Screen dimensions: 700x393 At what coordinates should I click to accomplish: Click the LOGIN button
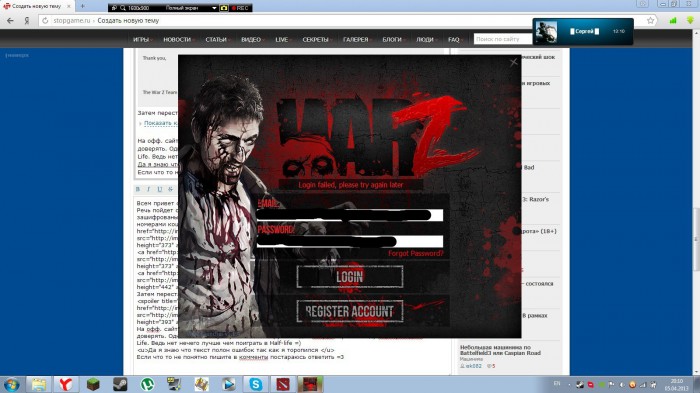[x=350, y=277]
